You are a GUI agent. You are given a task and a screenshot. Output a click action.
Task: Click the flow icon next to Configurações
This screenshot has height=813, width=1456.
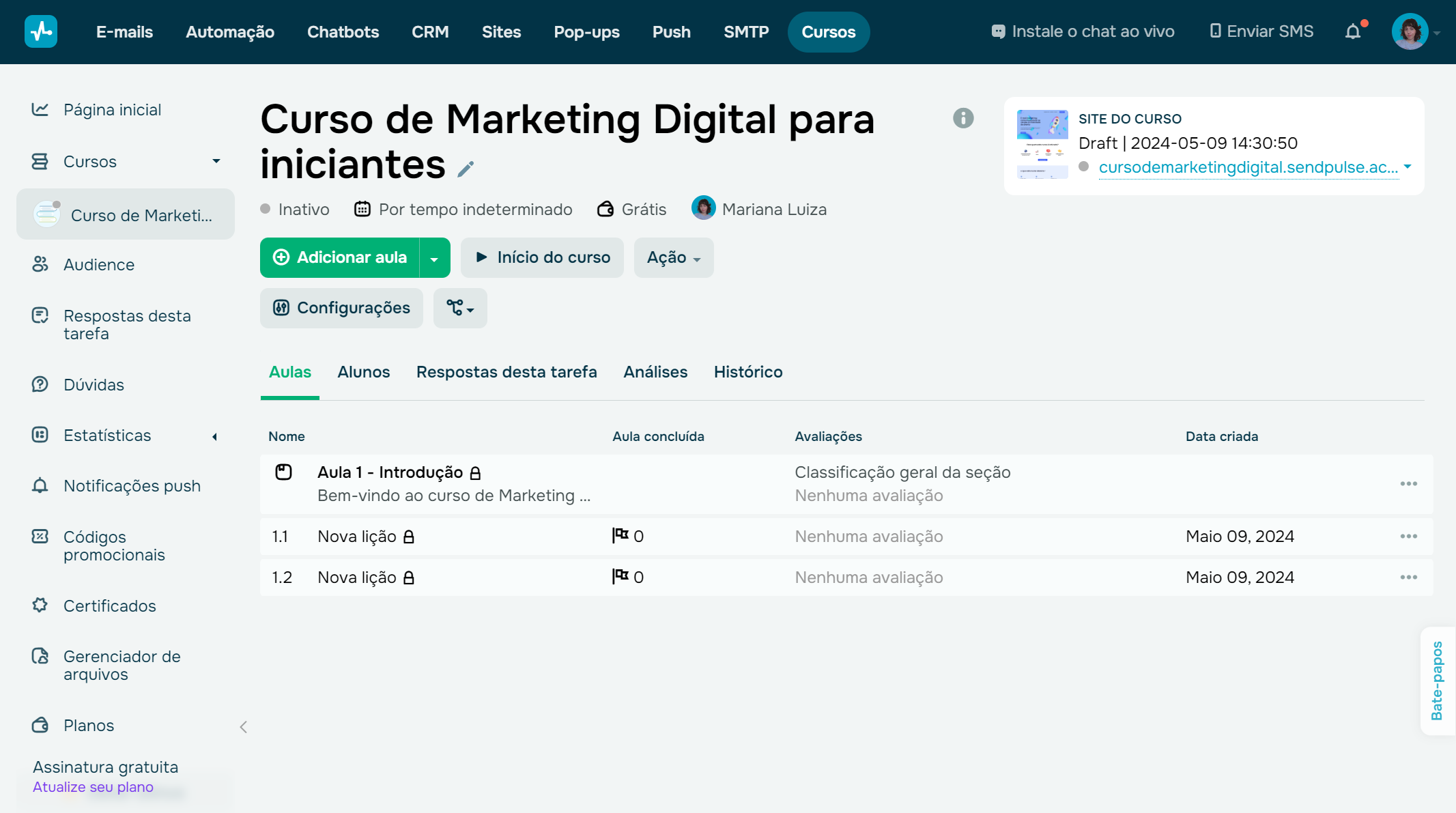[x=459, y=308]
